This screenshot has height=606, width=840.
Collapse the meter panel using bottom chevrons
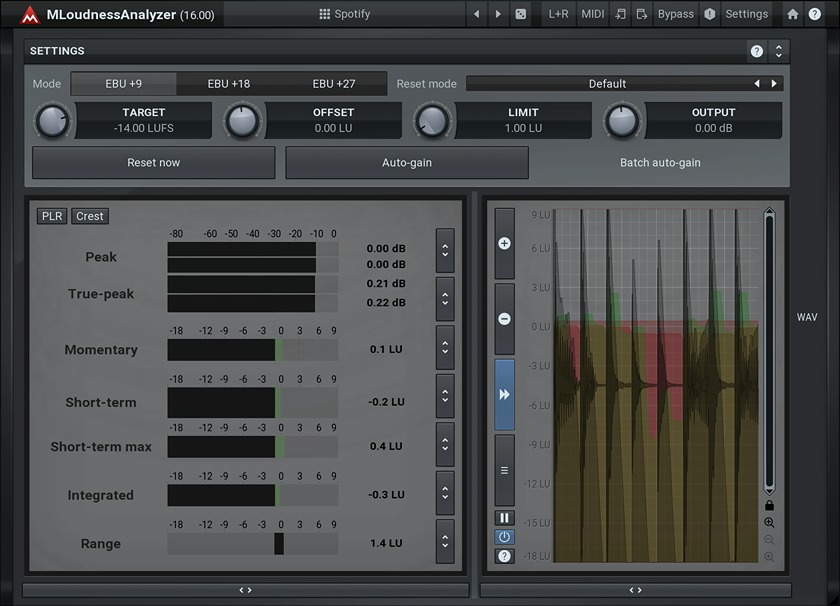[x=244, y=589]
